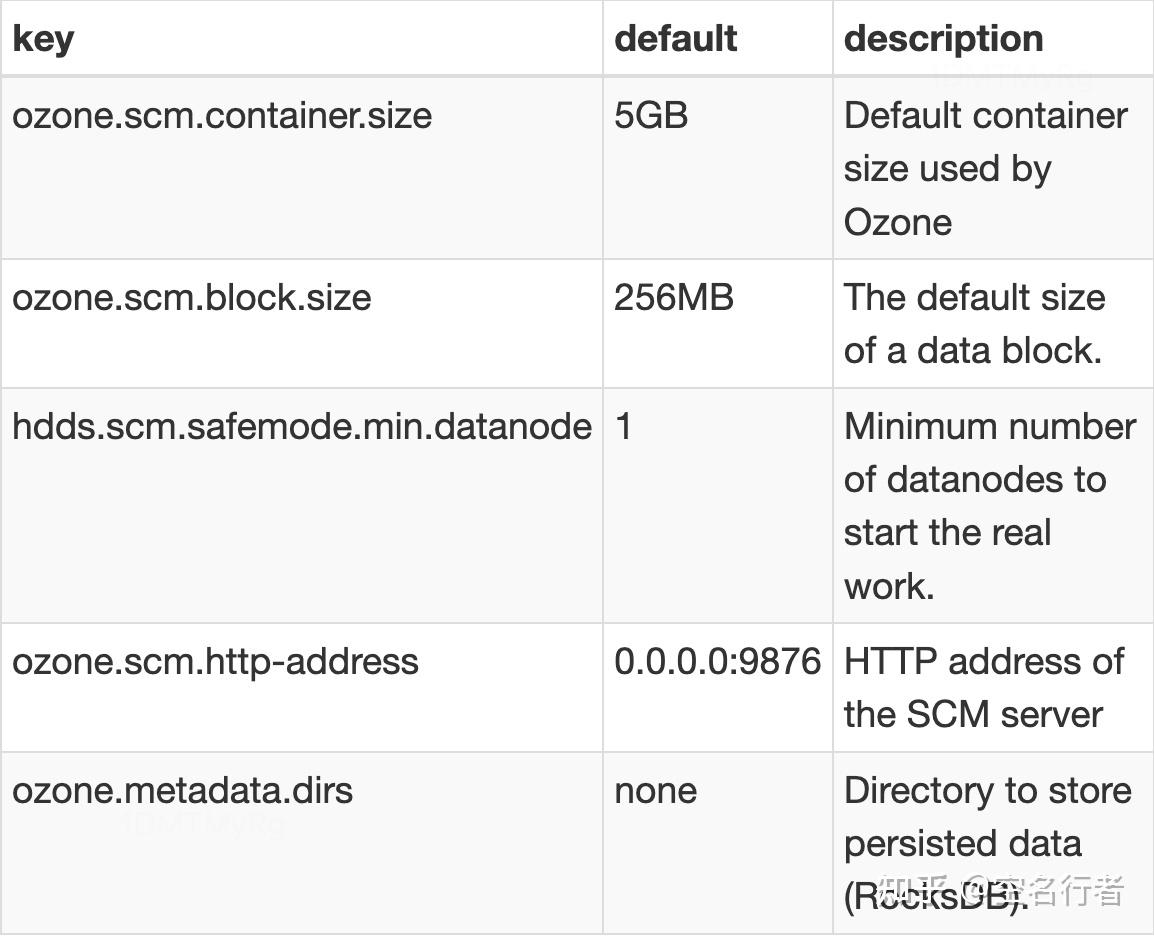Click the "default" column header
Viewport: 1154px width, 937px height.
click(675, 39)
